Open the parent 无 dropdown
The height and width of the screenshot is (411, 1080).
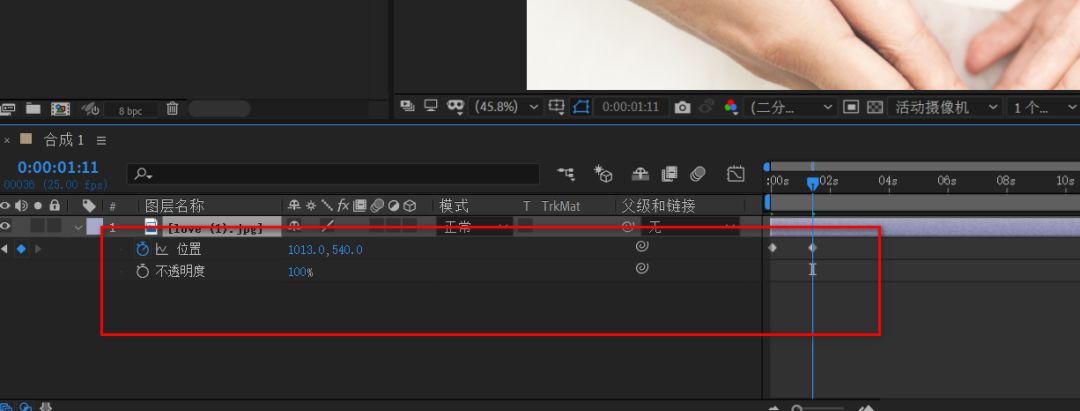(x=690, y=226)
